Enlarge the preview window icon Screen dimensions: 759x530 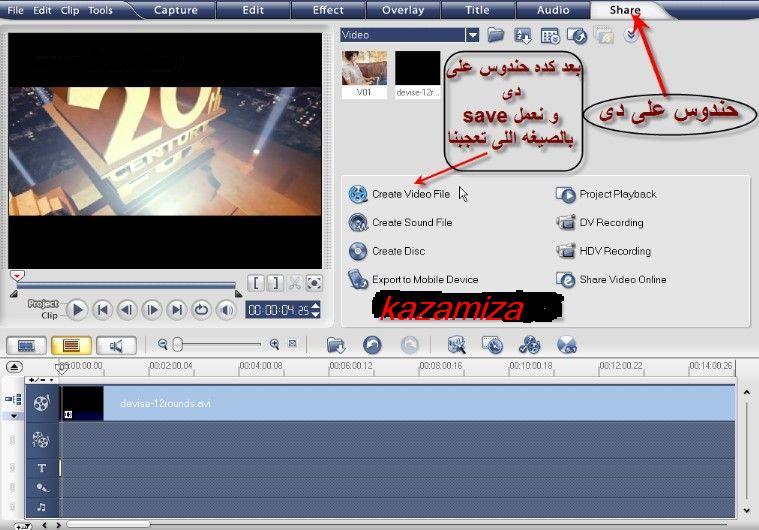pos(314,283)
